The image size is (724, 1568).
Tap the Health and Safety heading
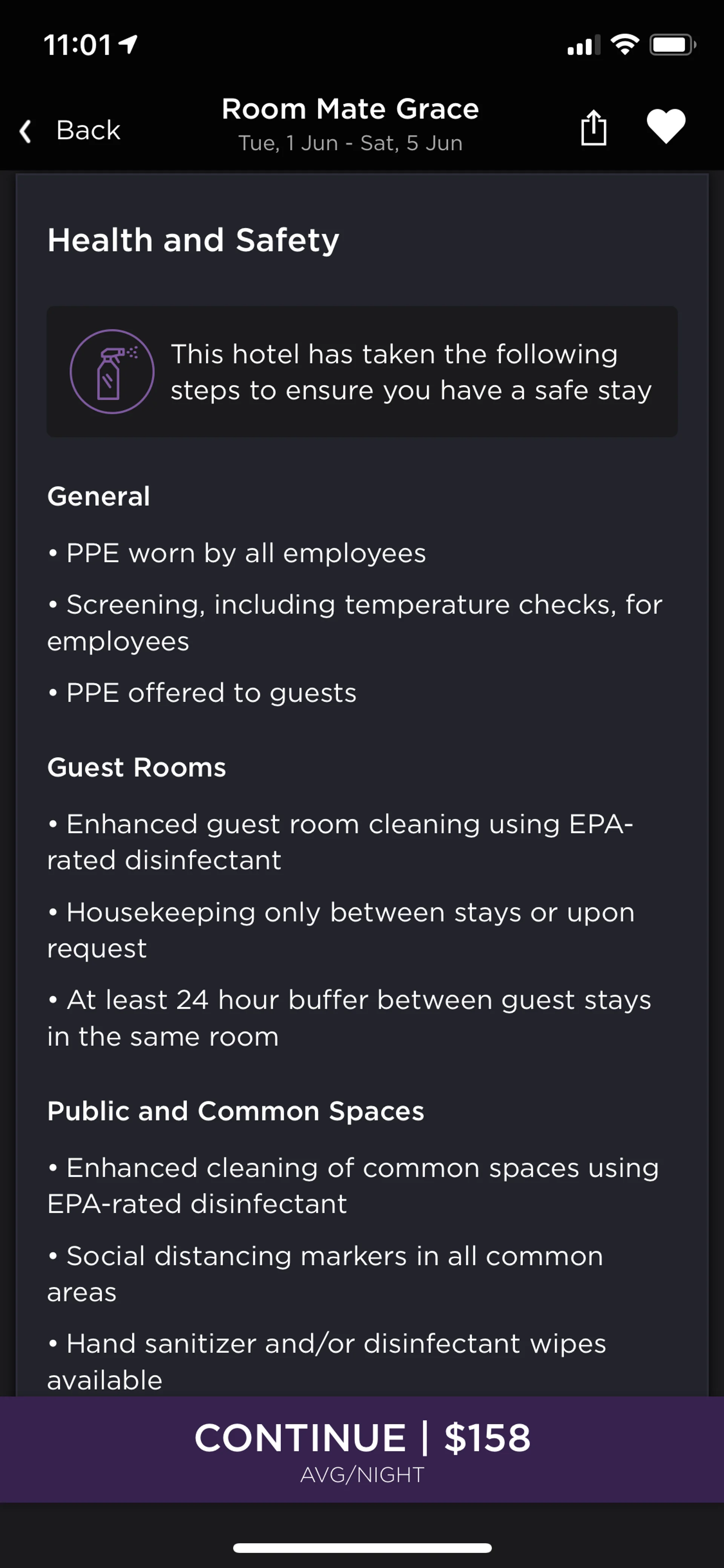pos(193,240)
